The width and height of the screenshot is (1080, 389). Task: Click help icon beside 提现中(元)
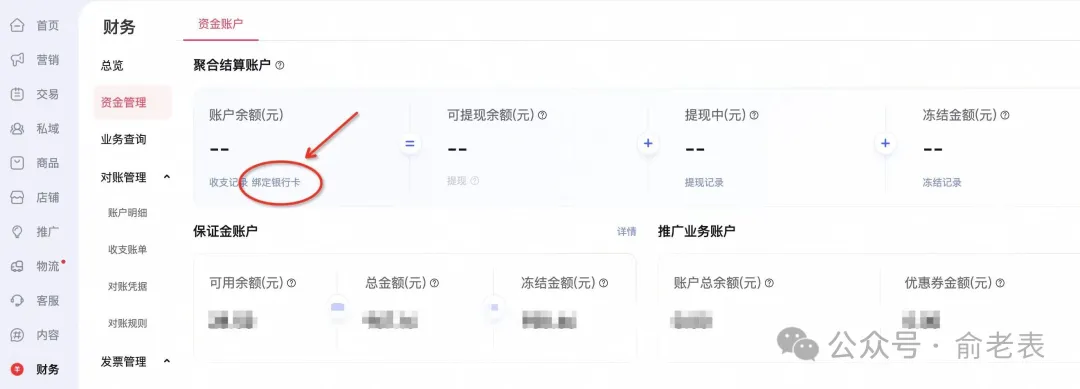pyautogui.click(x=754, y=116)
